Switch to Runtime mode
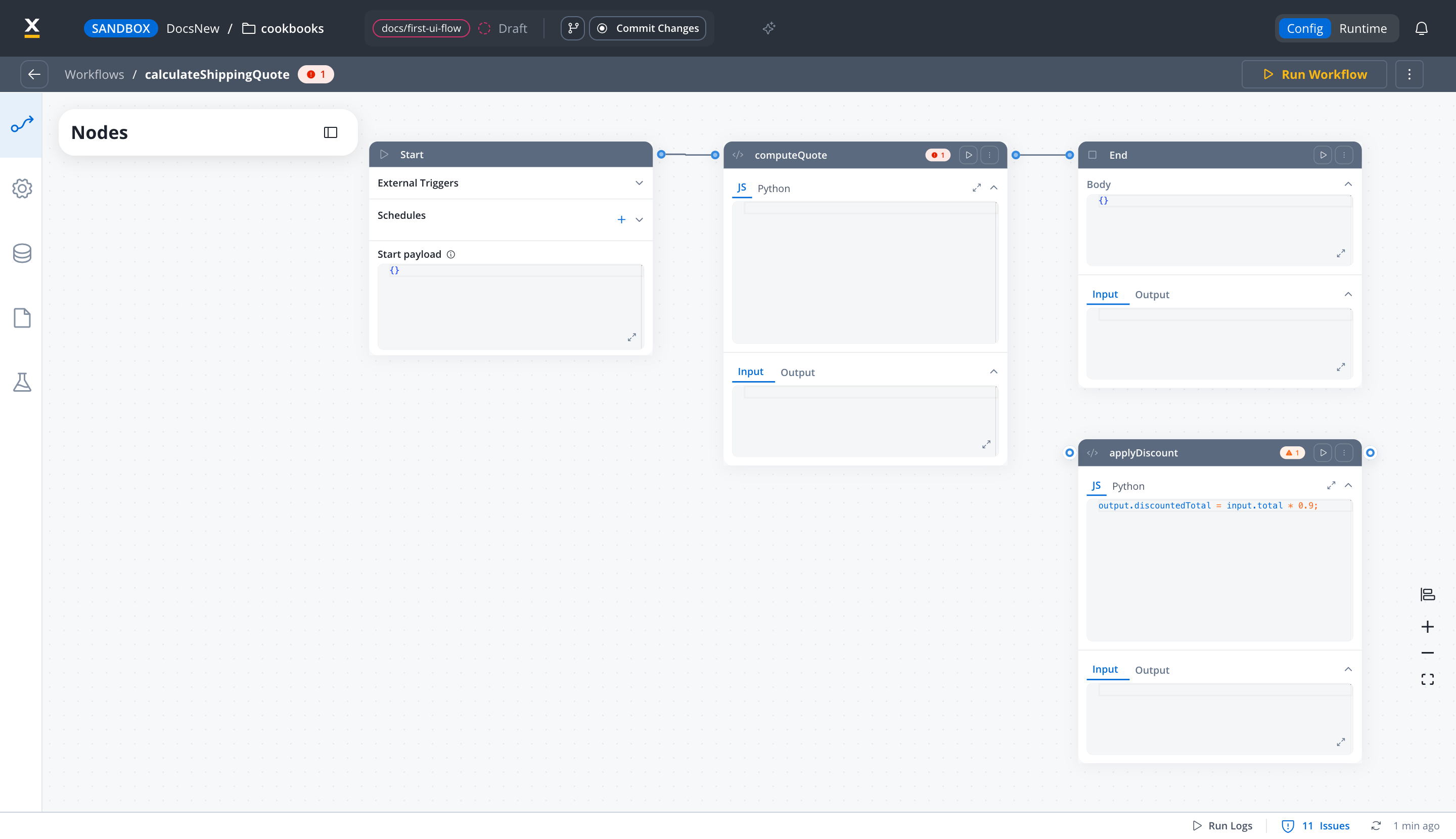Image resolution: width=1456 pixels, height=839 pixels. [x=1362, y=28]
